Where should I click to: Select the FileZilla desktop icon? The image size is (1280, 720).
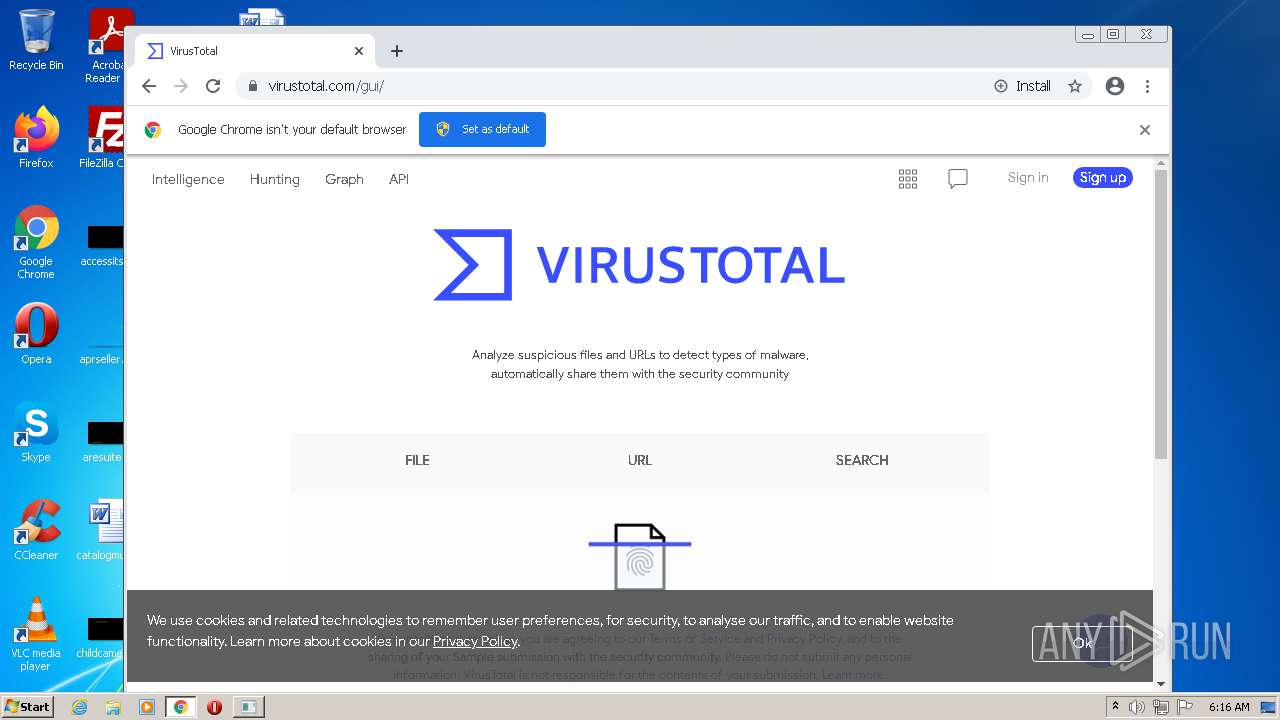point(102,138)
